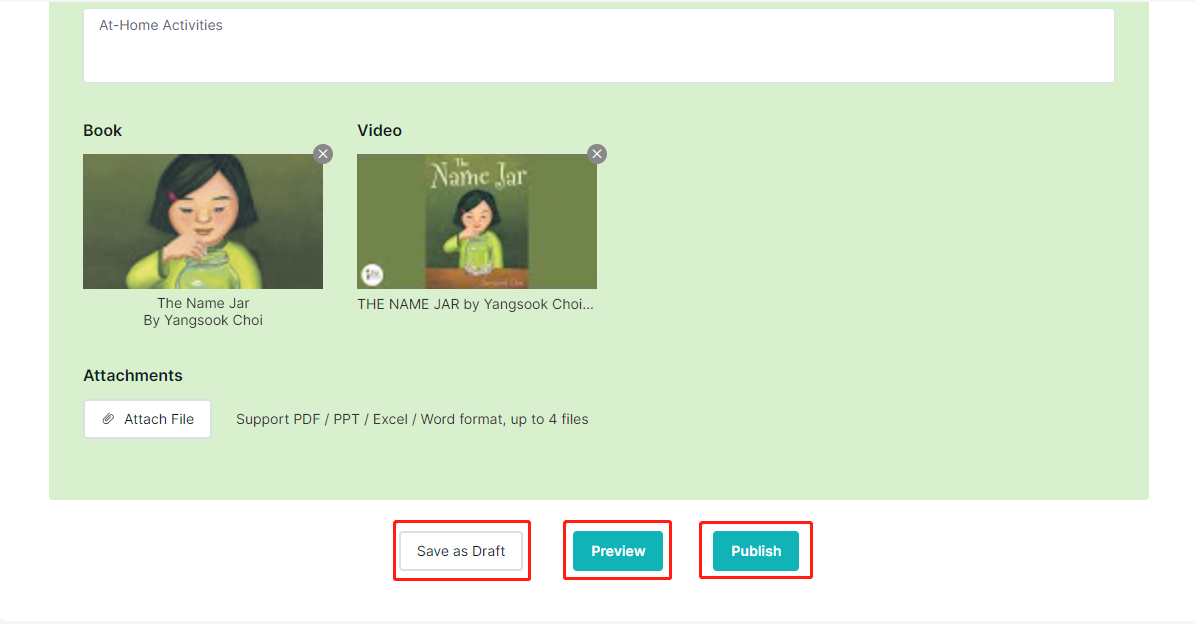Click the Name Jar title lettering inside the video image
The width and height of the screenshot is (1195, 624).
(478, 174)
